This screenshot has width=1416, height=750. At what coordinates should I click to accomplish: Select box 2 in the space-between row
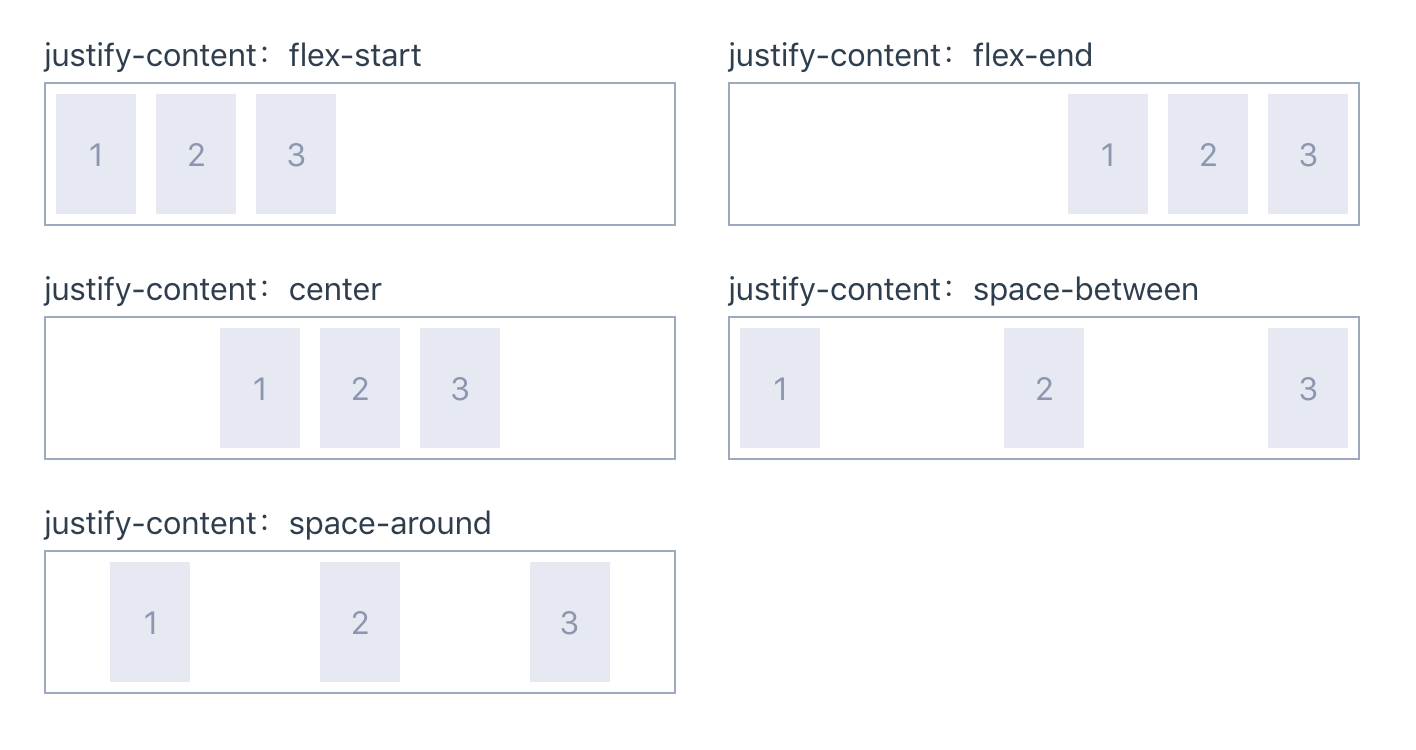coord(1044,388)
